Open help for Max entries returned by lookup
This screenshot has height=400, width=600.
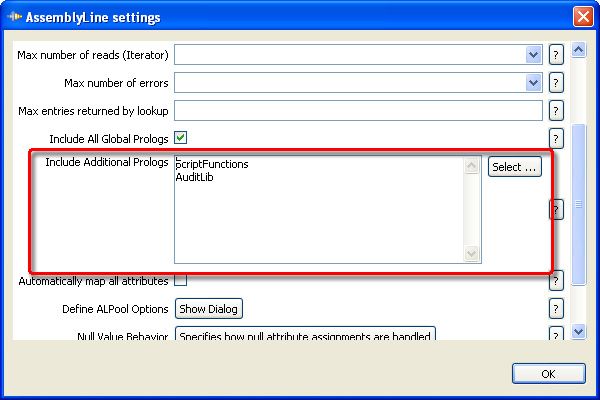556,111
